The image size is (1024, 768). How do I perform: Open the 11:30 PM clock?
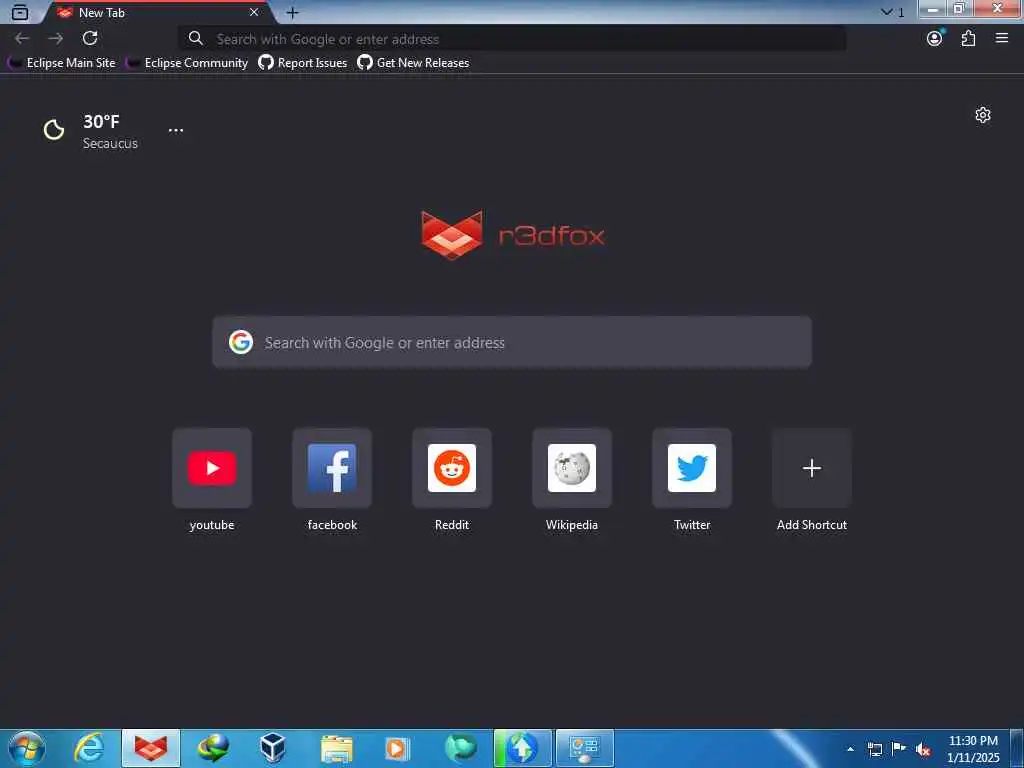973,749
